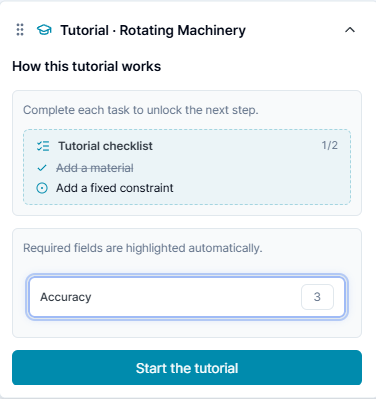The height and width of the screenshot is (399, 376).
Task: Open the completed Add a material task
Action: click(95, 168)
